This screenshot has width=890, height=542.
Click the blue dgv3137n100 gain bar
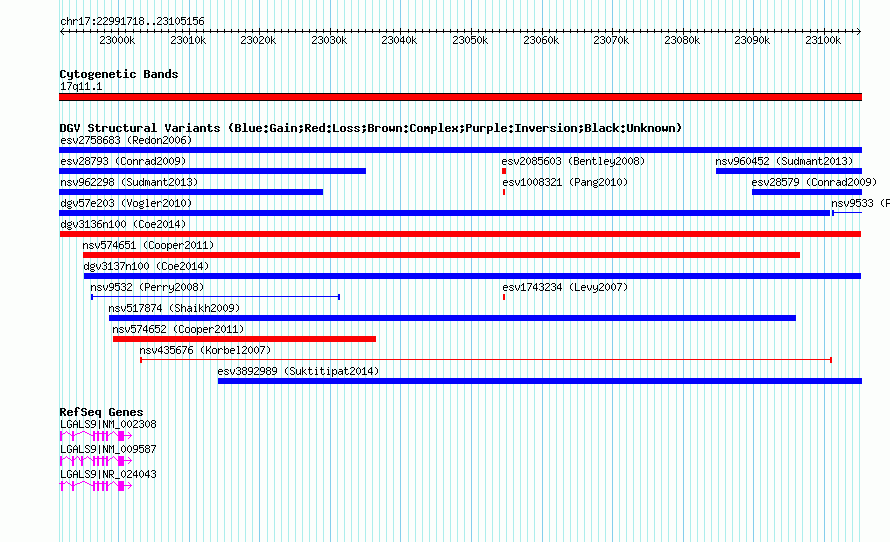(472, 276)
